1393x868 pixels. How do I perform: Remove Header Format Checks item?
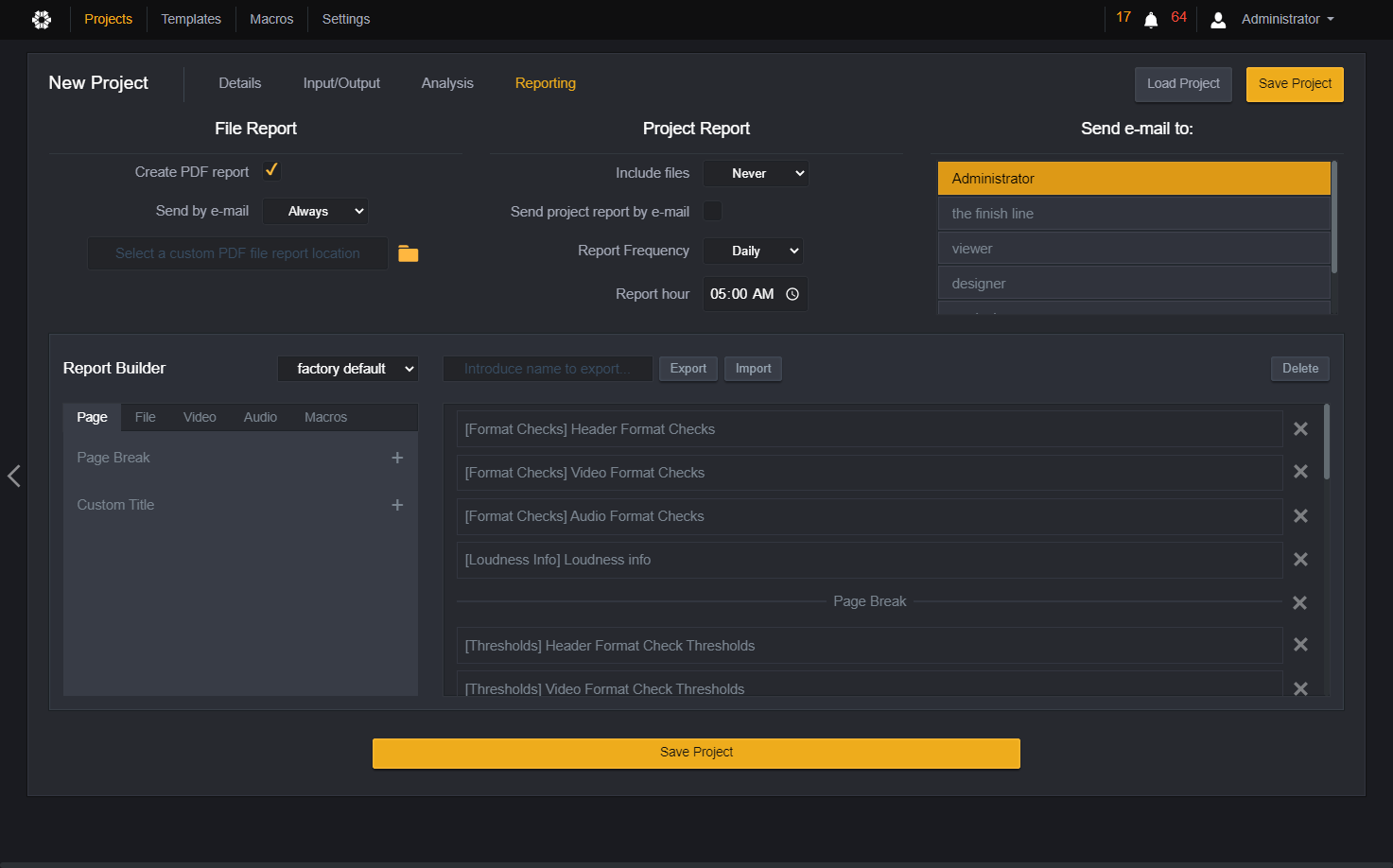[1300, 428]
